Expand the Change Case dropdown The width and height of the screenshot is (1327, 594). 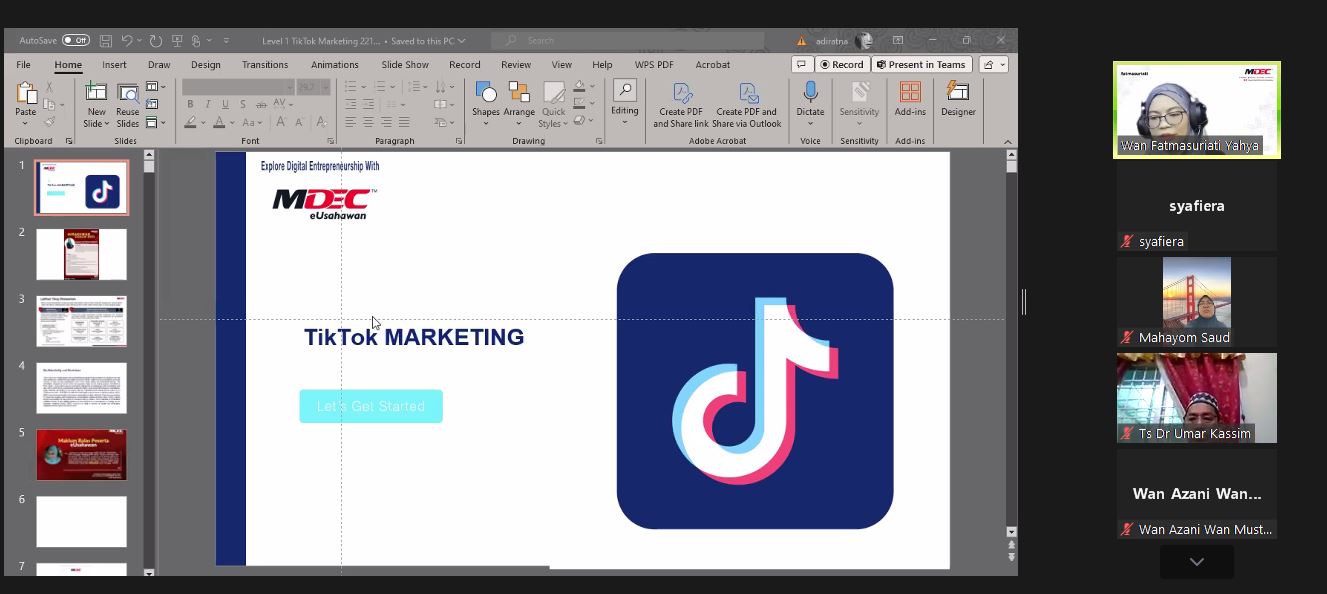[261, 122]
